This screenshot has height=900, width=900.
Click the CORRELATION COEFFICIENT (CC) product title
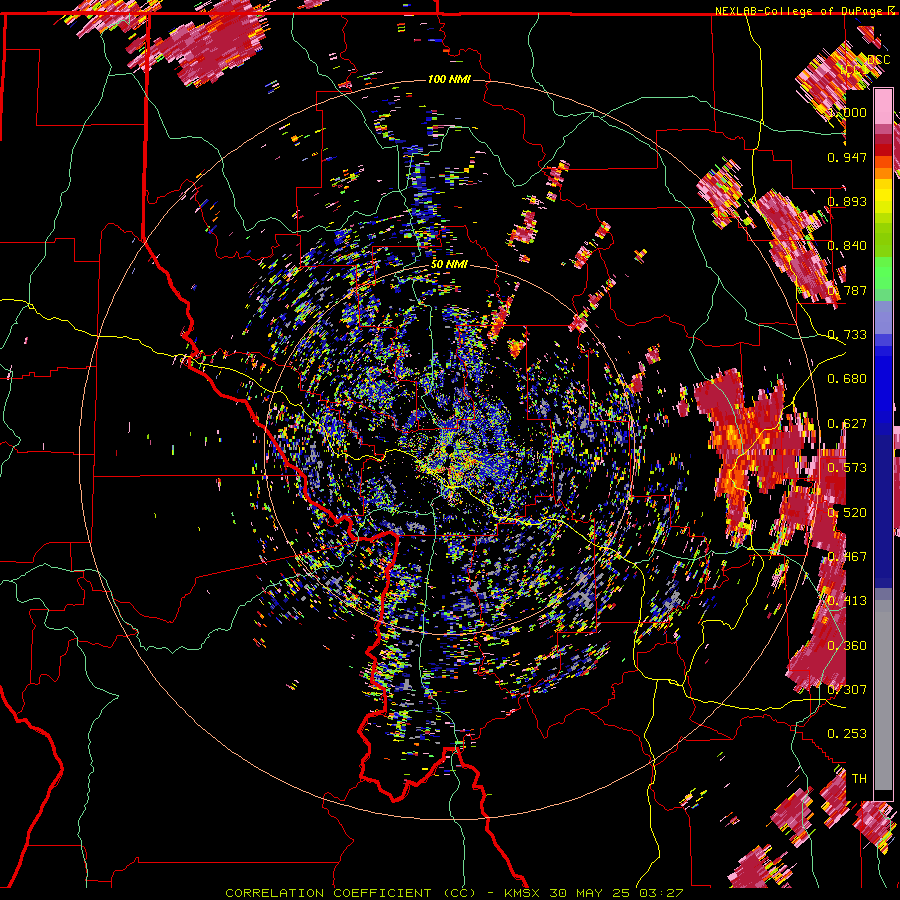pyautogui.click(x=350, y=893)
